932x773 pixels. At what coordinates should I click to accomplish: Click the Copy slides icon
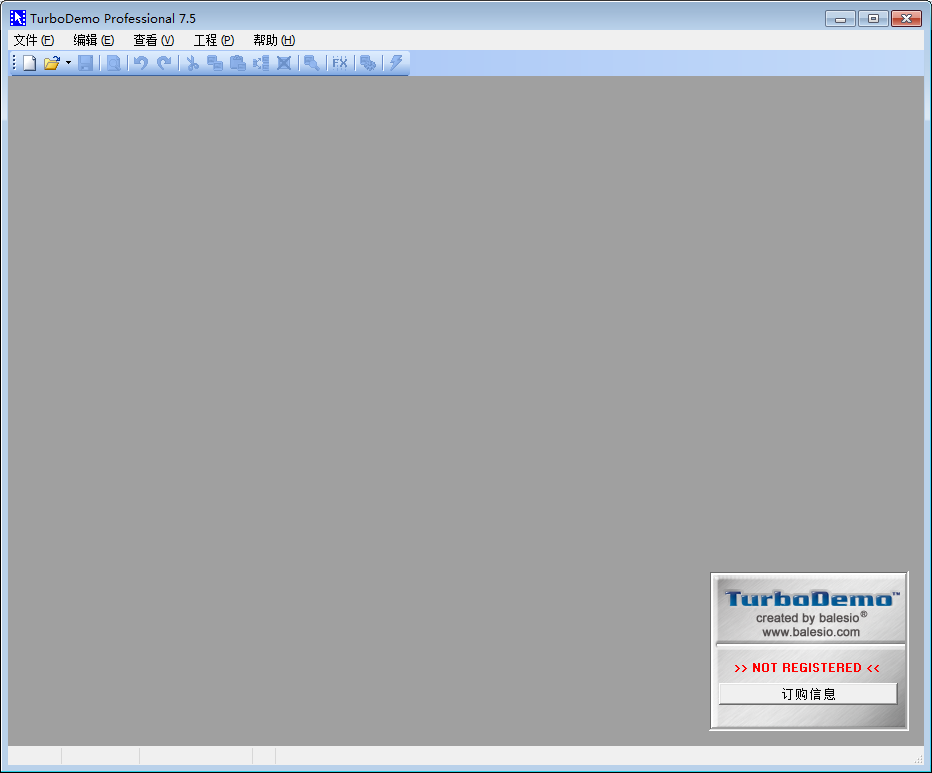[x=215, y=63]
